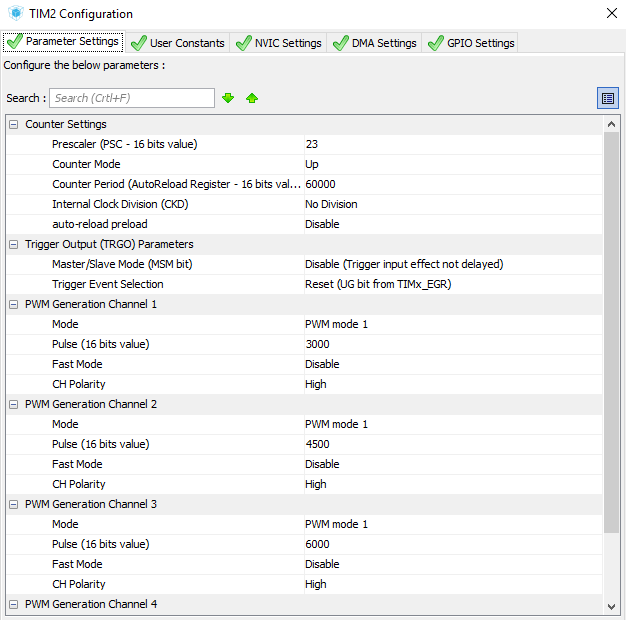Collapse PWM Generation Channel 1 section
Viewport: 626px width, 620px height.
click(x=13, y=304)
